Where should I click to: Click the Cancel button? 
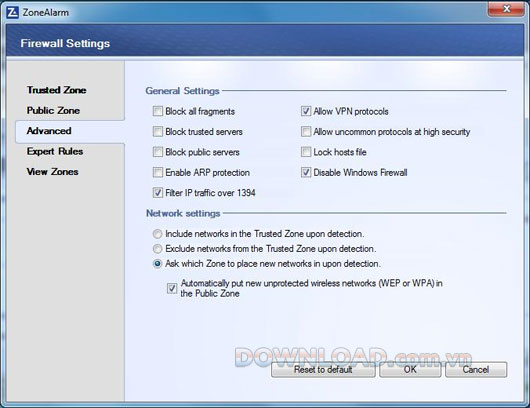point(476,369)
